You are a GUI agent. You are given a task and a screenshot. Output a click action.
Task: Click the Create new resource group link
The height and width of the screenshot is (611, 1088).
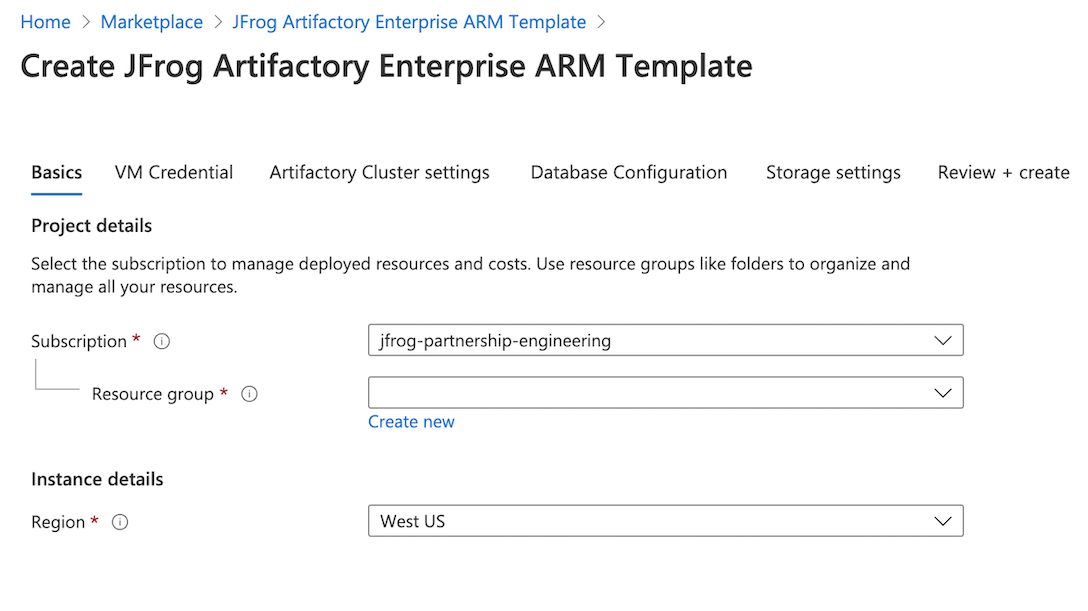coord(411,422)
